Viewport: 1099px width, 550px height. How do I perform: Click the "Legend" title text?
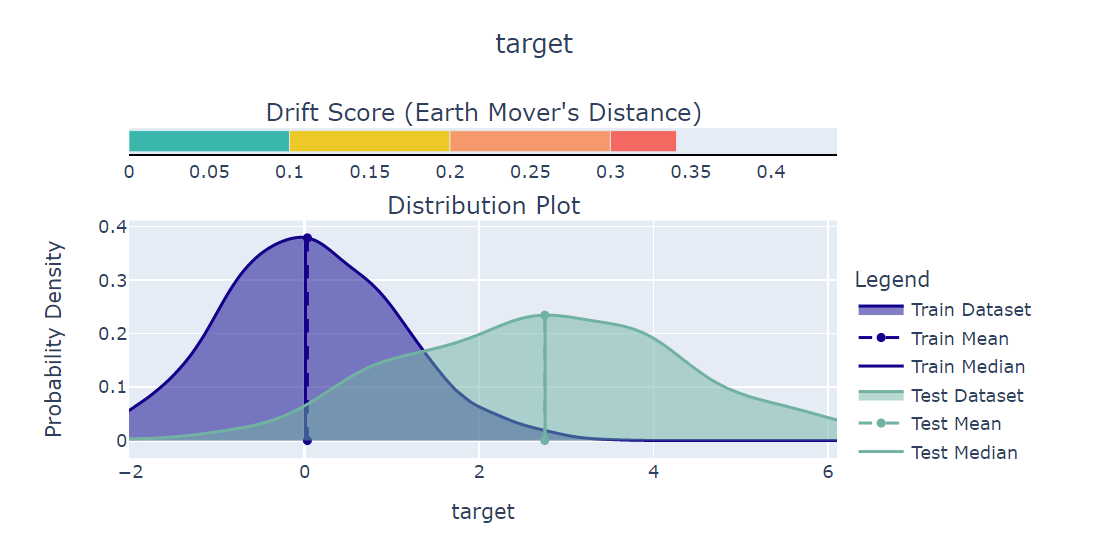pyautogui.click(x=892, y=280)
